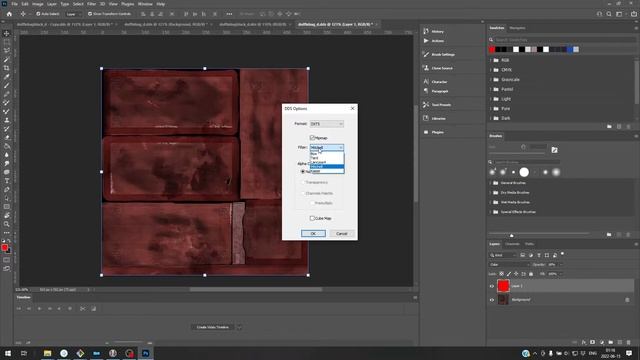Delete layer with trash icon
This screenshot has height=360, width=640.
click(x=629, y=342)
